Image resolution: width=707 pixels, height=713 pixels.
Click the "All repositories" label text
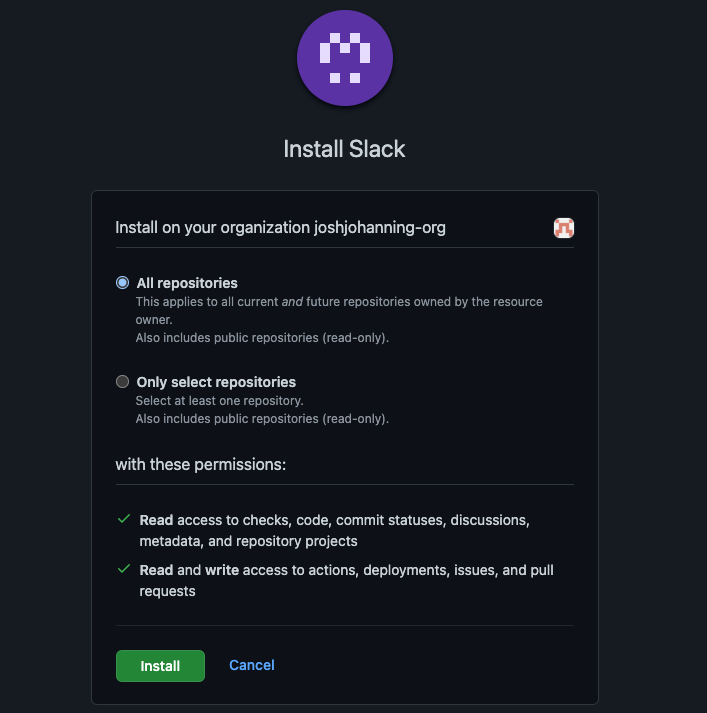point(187,283)
